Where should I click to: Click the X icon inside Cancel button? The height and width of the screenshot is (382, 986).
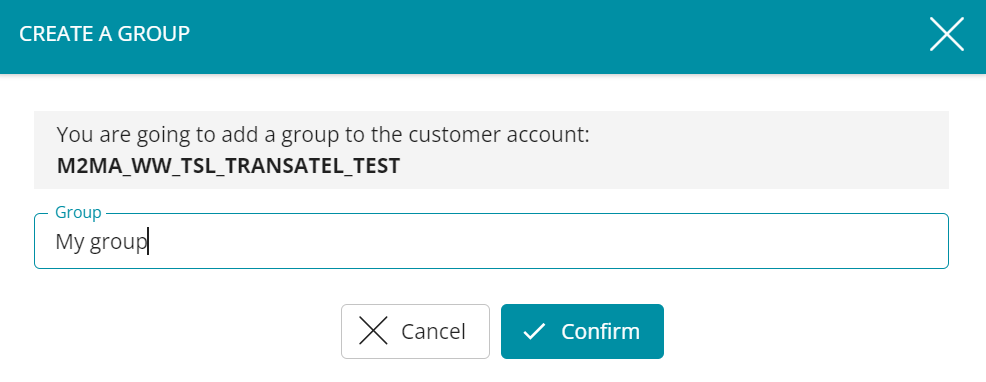point(373,331)
